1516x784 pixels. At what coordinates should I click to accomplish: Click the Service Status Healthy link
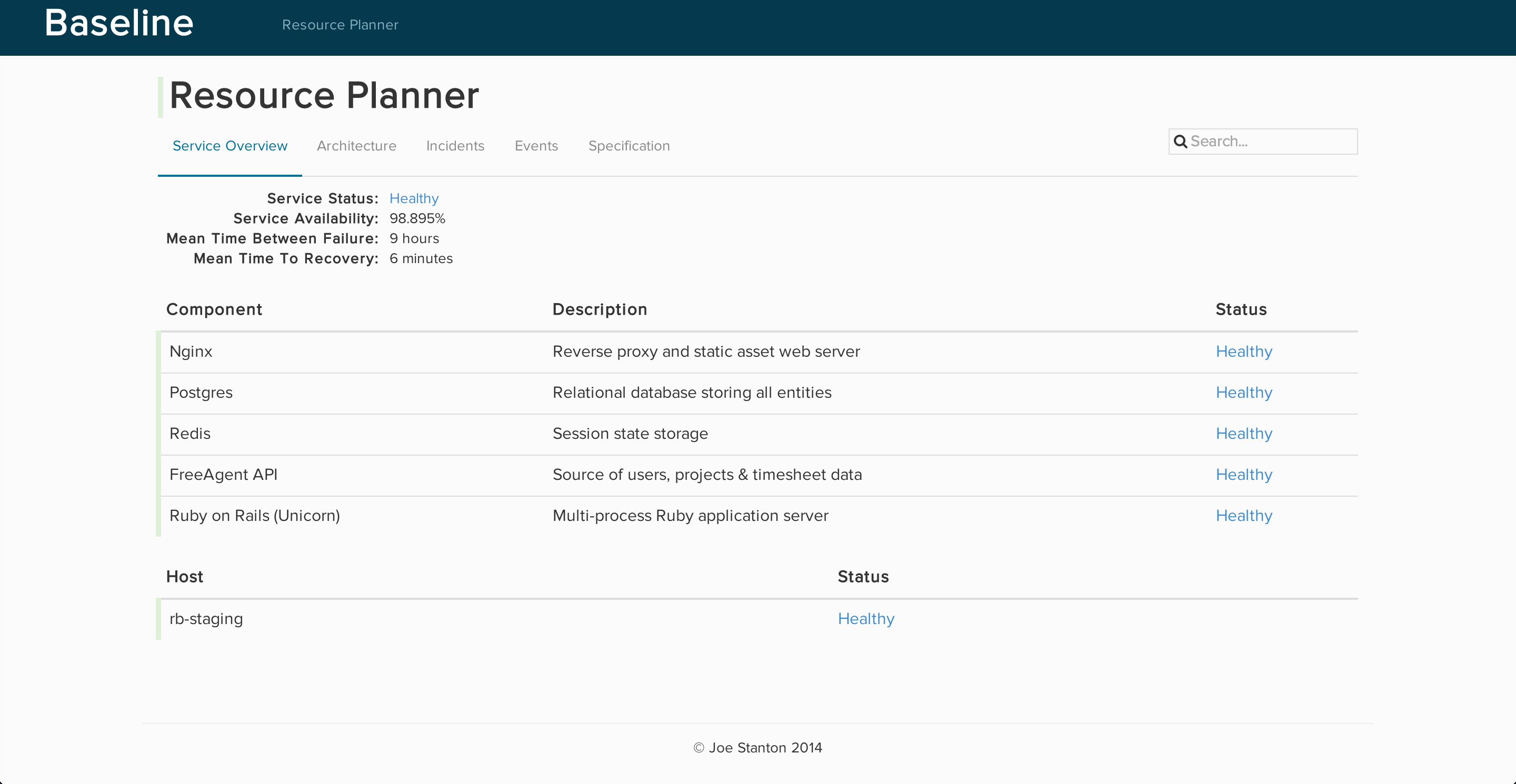click(414, 199)
